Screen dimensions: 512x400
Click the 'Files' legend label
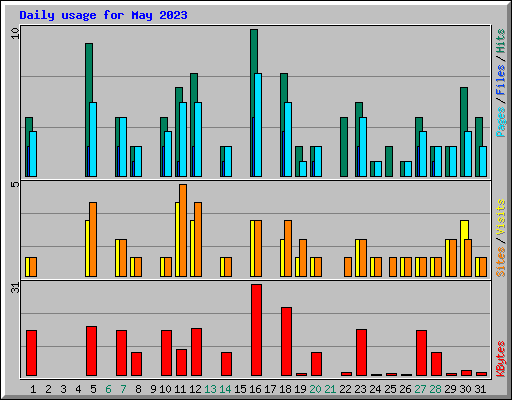(501, 79)
